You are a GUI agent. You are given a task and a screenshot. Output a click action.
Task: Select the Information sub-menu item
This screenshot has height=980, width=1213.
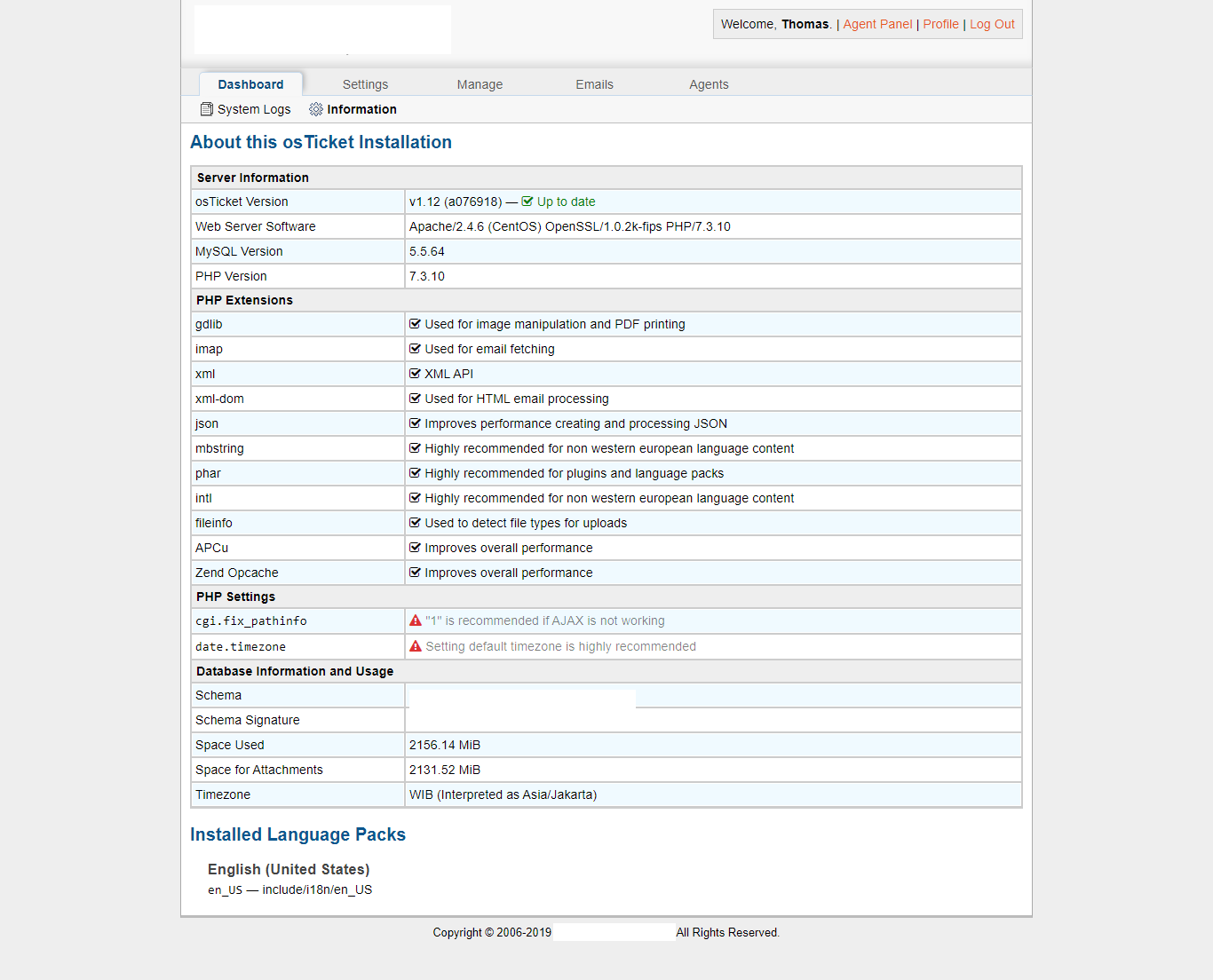[x=353, y=109]
